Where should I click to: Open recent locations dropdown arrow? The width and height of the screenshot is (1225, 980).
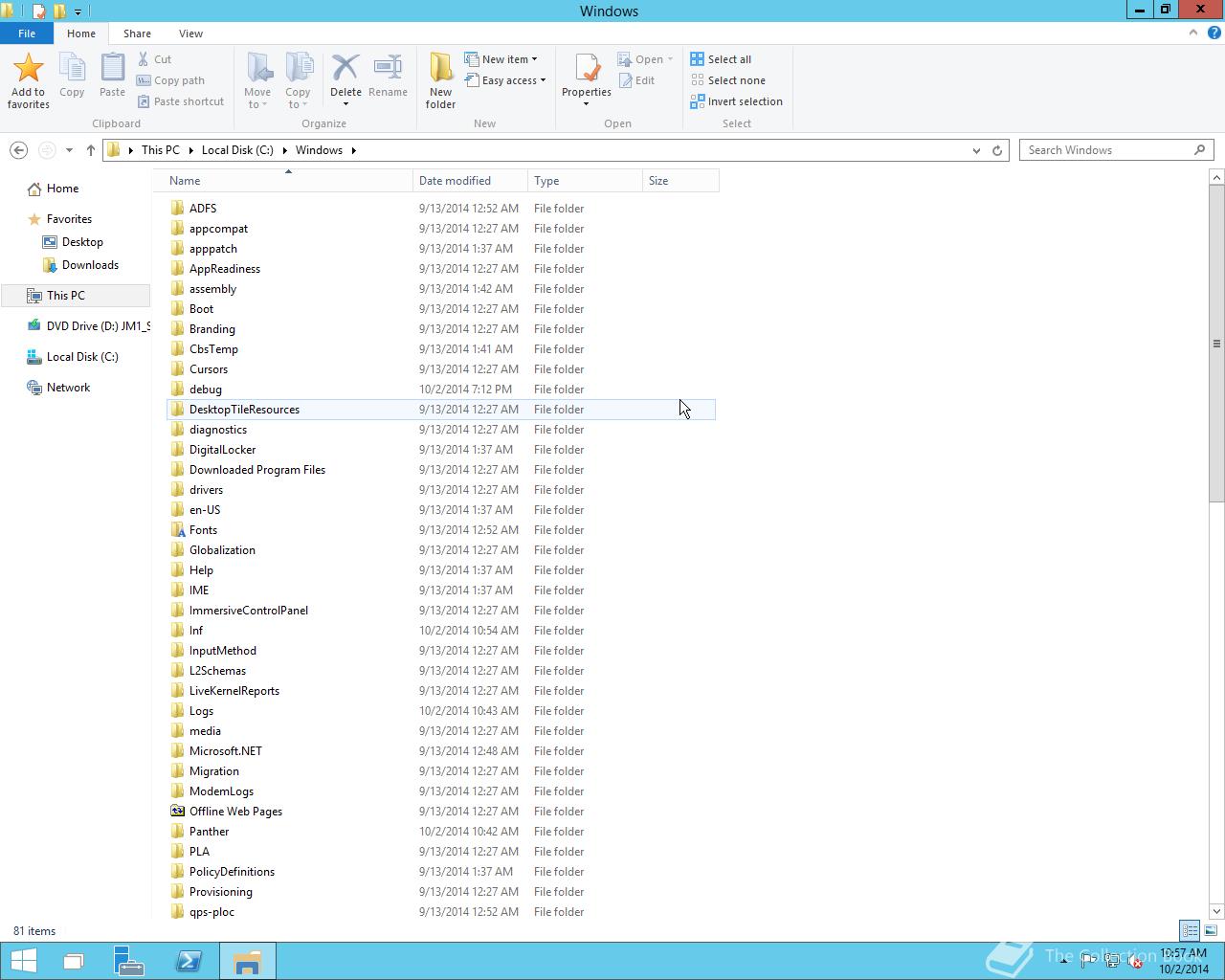(x=69, y=150)
